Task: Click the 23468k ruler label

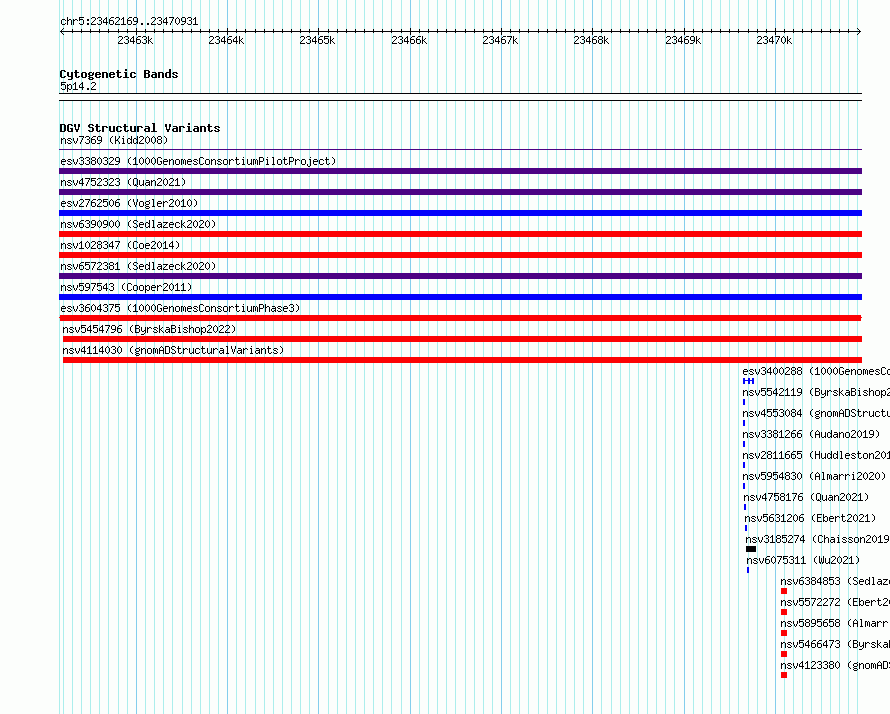Action: pos(591,40)
